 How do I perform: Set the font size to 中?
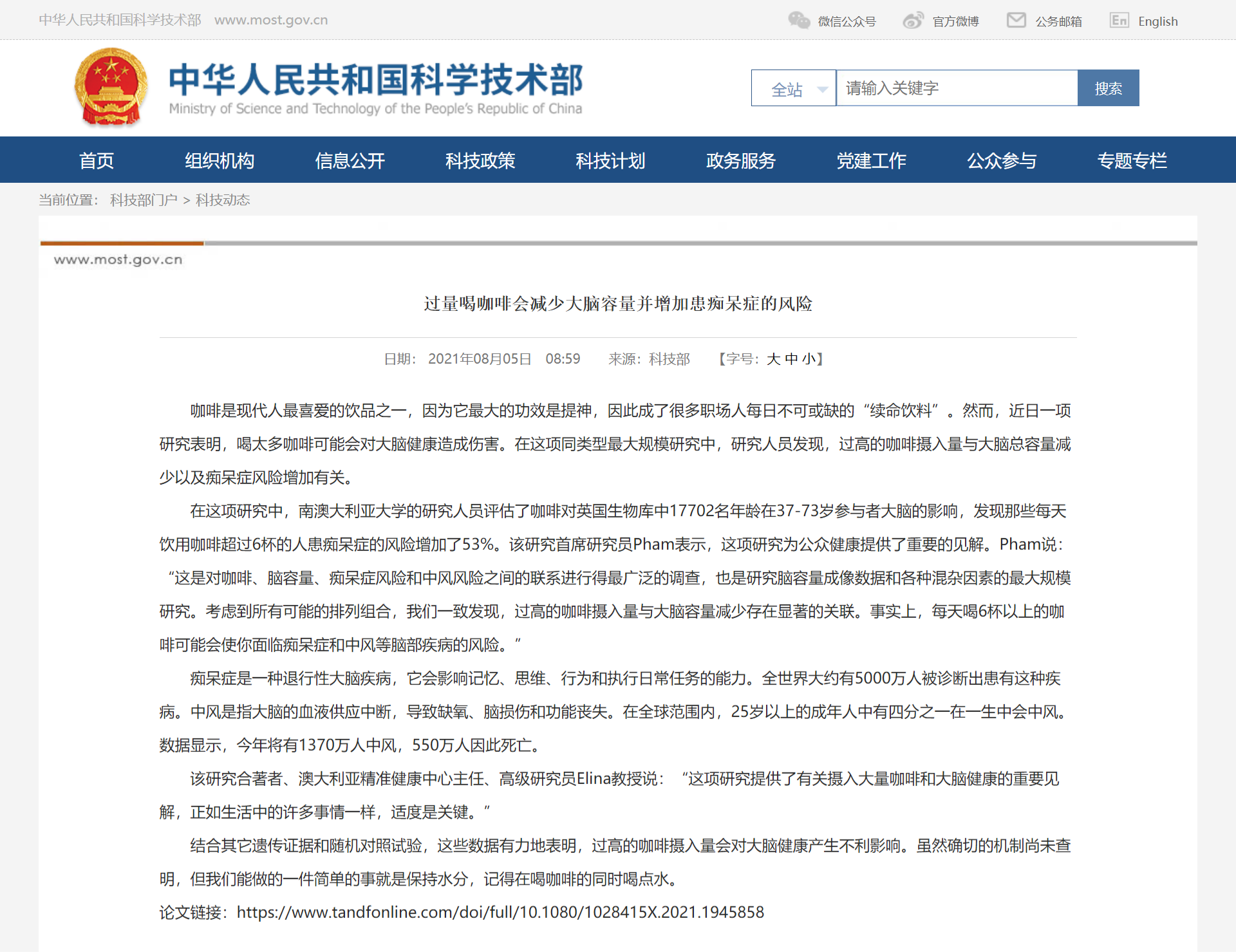[791, 359]
